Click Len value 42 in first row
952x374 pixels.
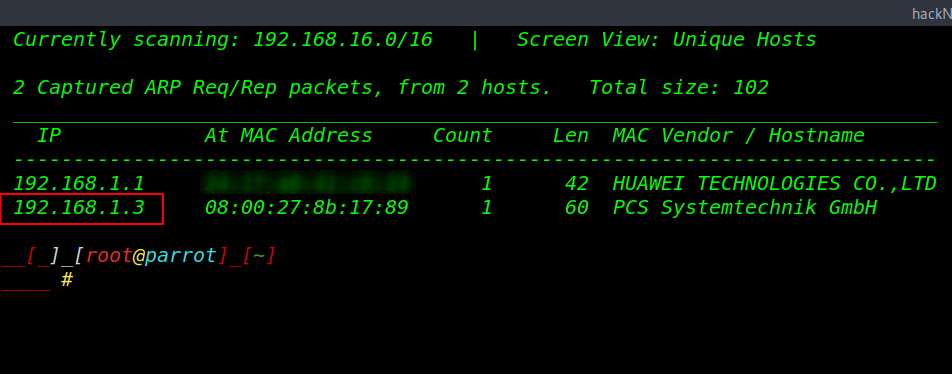pyautogui.click(x=576, y=184)
